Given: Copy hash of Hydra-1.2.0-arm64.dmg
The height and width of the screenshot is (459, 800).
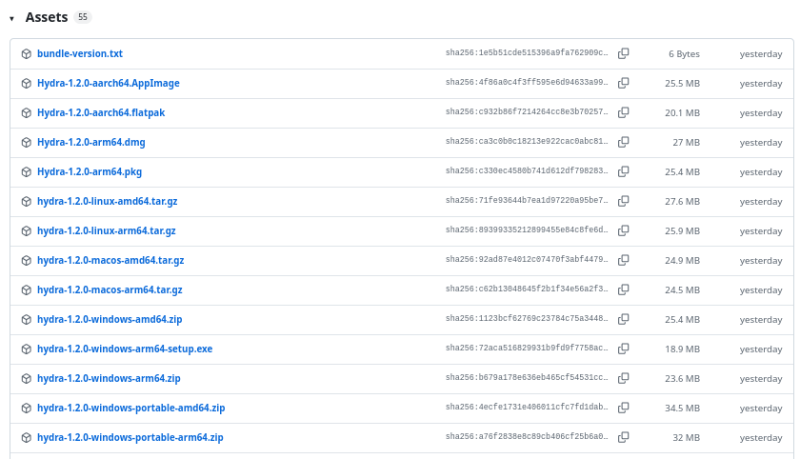Looking at the screenshot, I should (x=623, y=142).
